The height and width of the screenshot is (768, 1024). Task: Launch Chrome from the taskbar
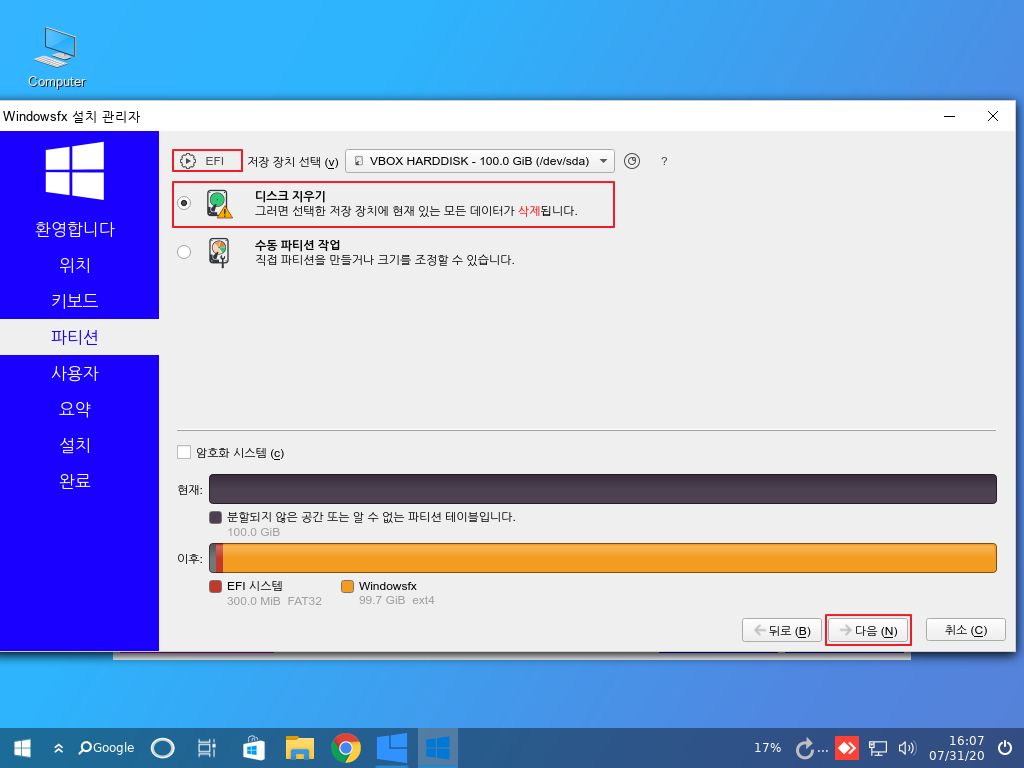coord(346,748)
